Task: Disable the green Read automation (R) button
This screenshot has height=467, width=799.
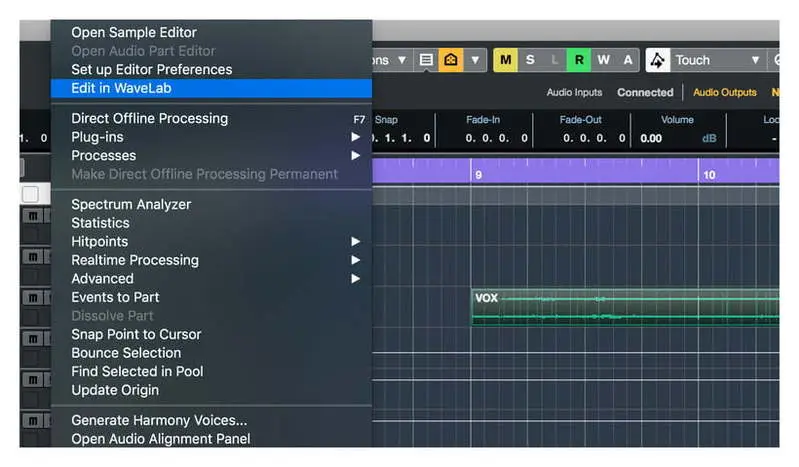Action: point(579,60)
